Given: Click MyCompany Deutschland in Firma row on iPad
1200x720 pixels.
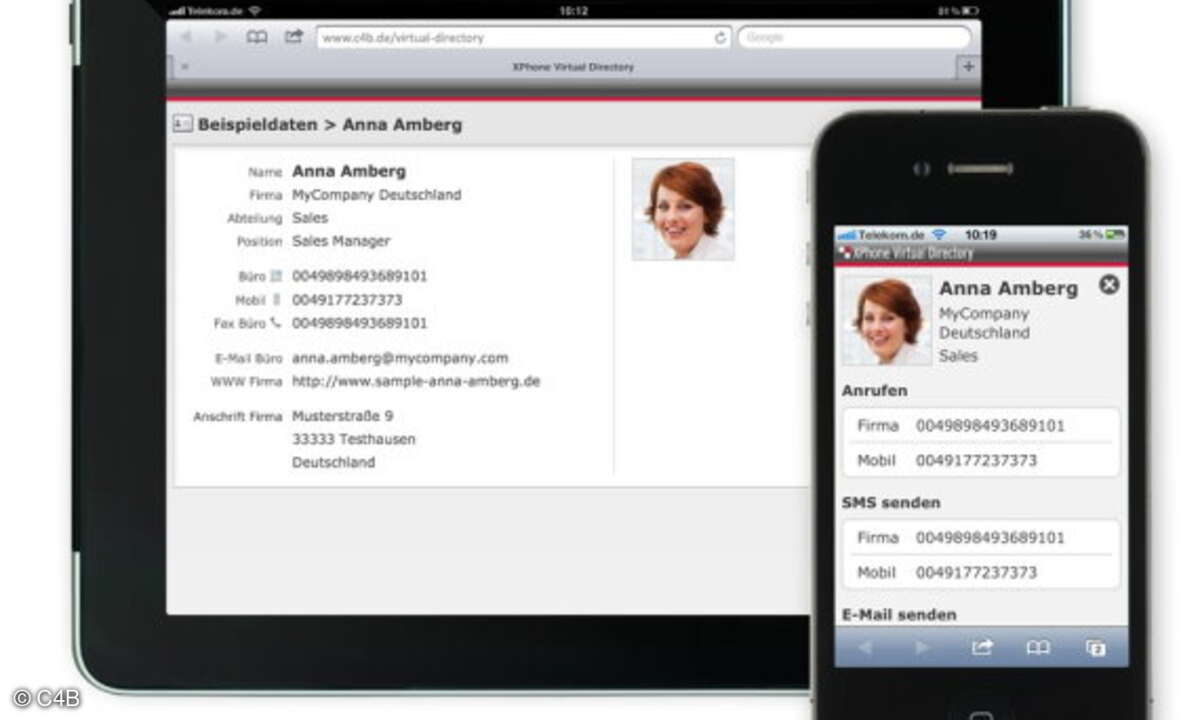Looking at the screenshot, I should (x=377, y=195).
